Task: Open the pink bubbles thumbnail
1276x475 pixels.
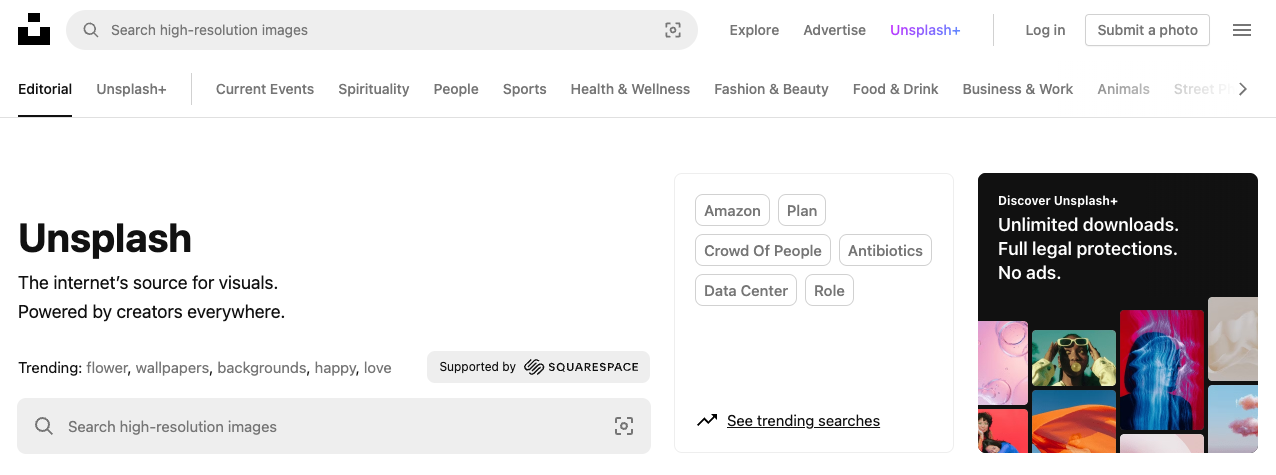Action: tap(1003, 362)
